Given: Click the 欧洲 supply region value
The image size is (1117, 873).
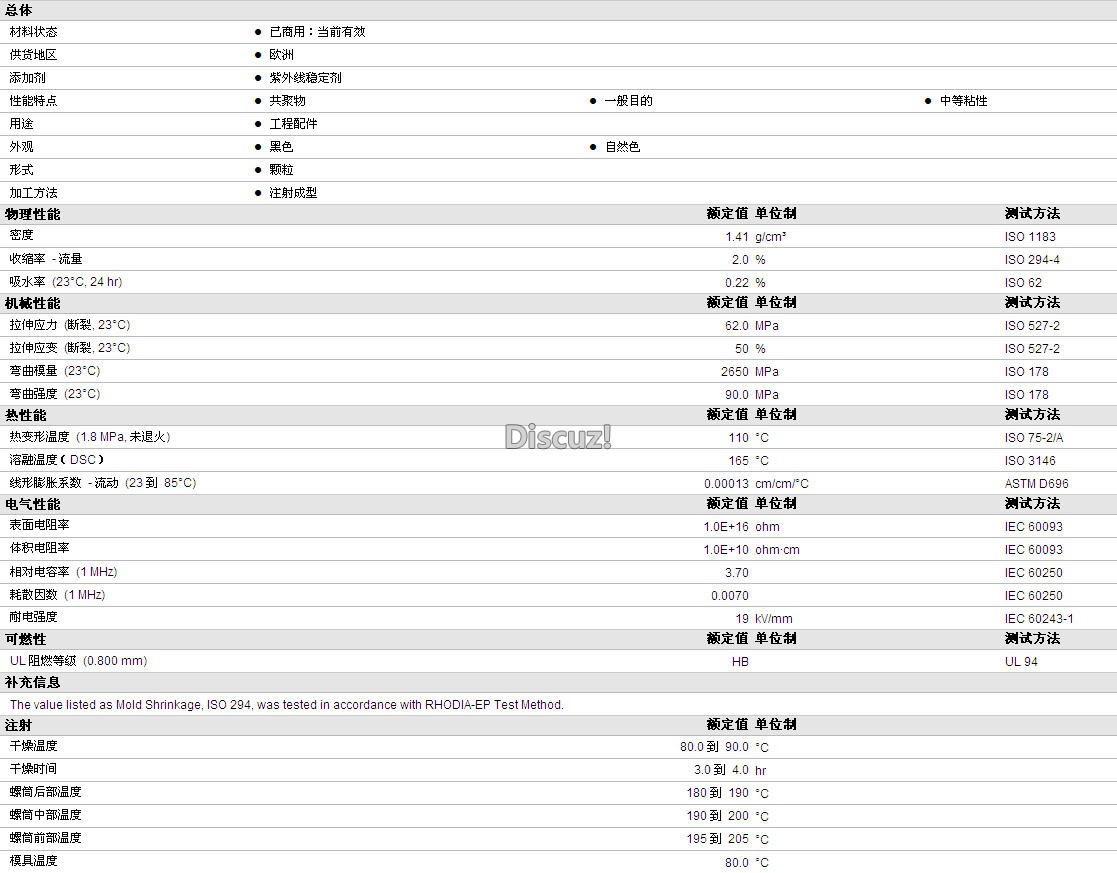Looking at the screenshot, I should (x=281, y=55).
